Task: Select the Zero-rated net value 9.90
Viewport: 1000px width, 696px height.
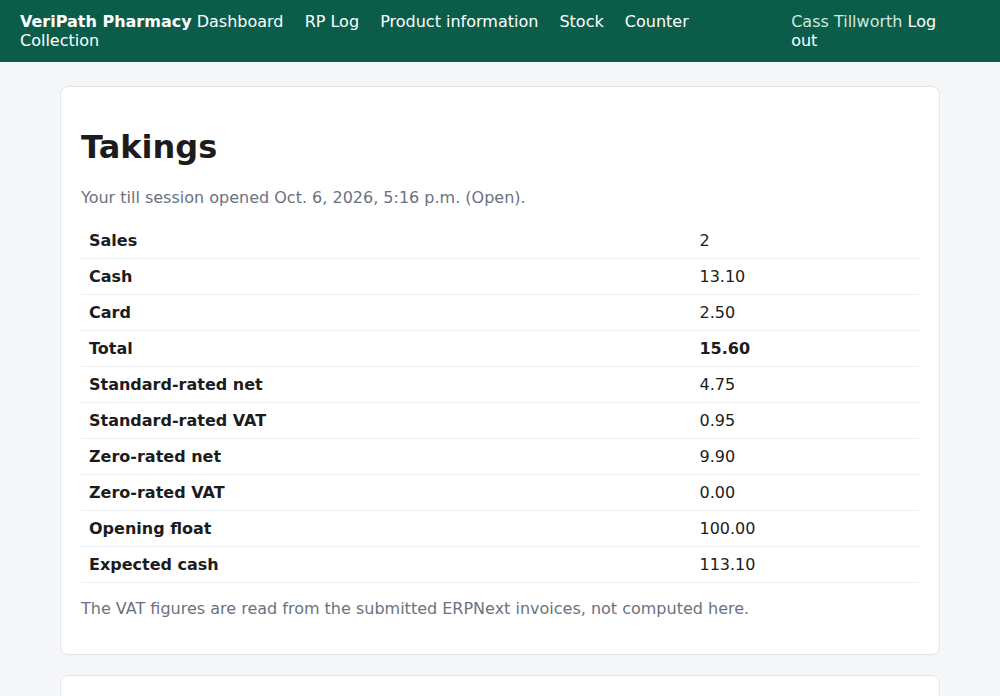Action: coord(717,456)
